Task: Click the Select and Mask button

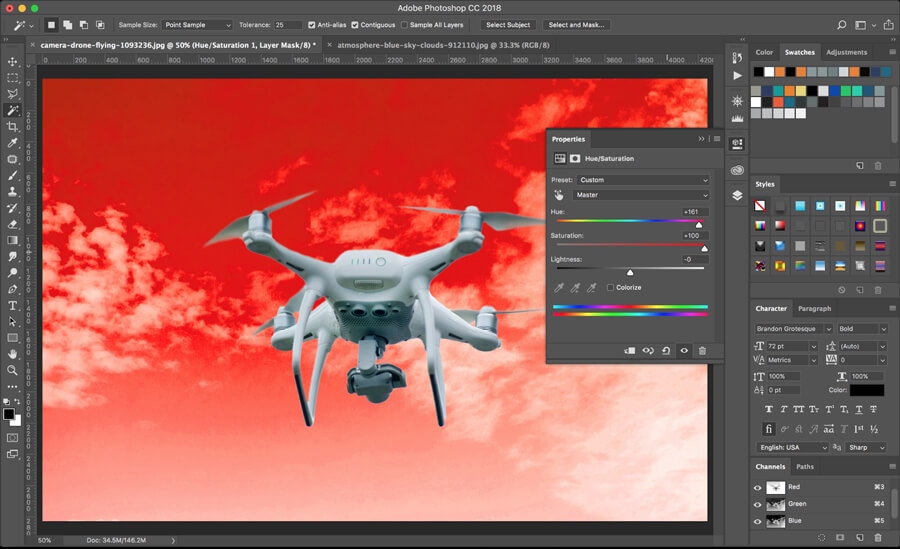Action: (578, 24)
